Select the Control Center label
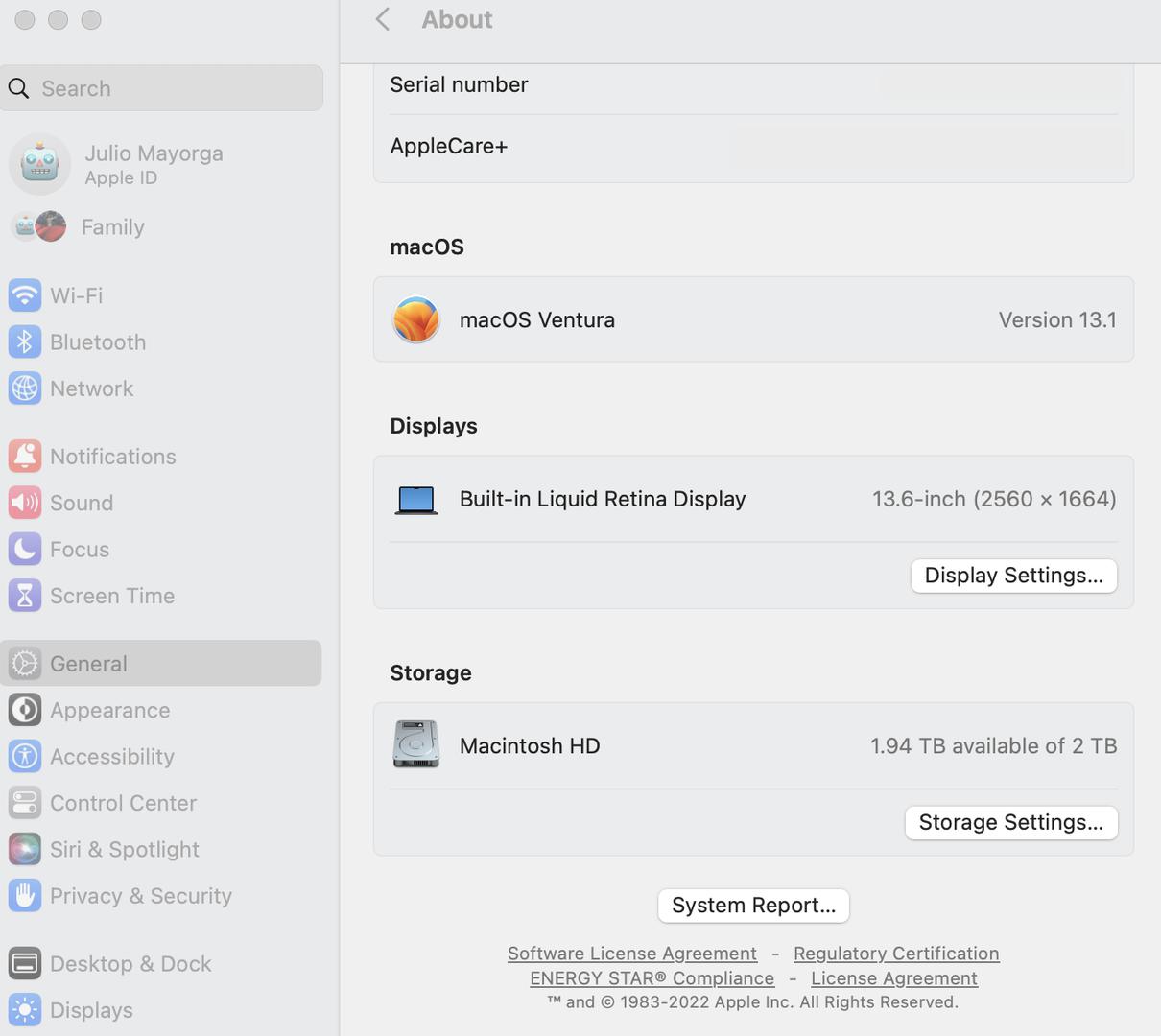Screen dimensions: 1161x1036 pos(123,803)
